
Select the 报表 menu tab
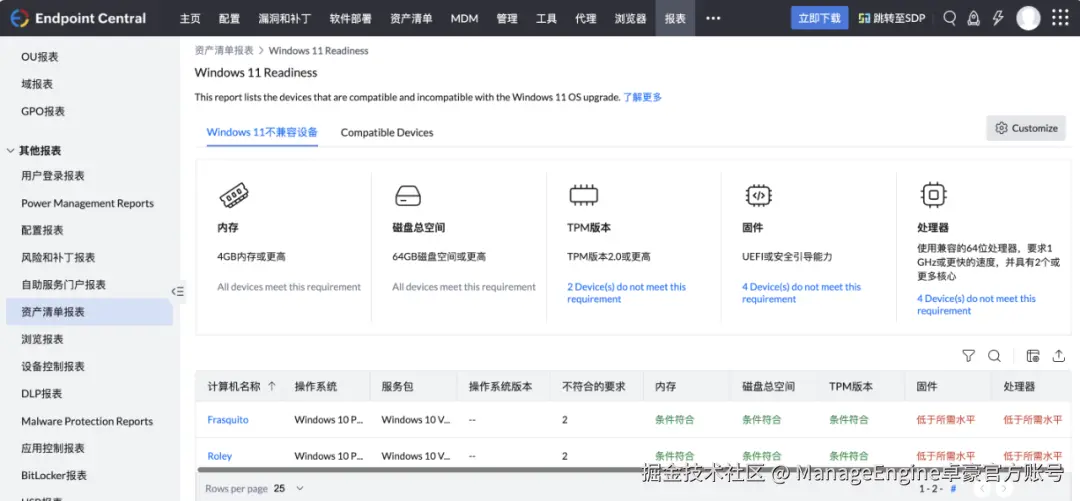(x=675, y=19)
